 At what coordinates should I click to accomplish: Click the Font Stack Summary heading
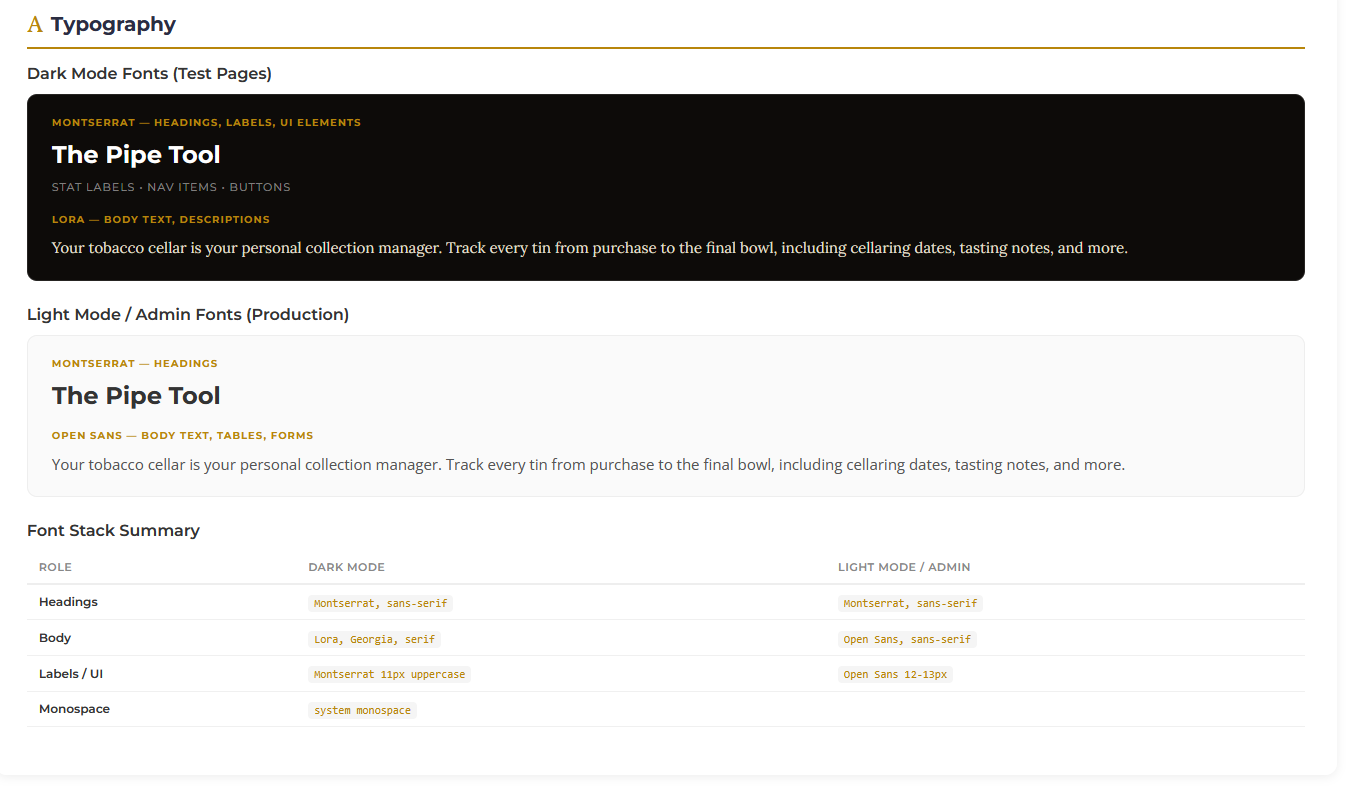(x=113, y=530)
